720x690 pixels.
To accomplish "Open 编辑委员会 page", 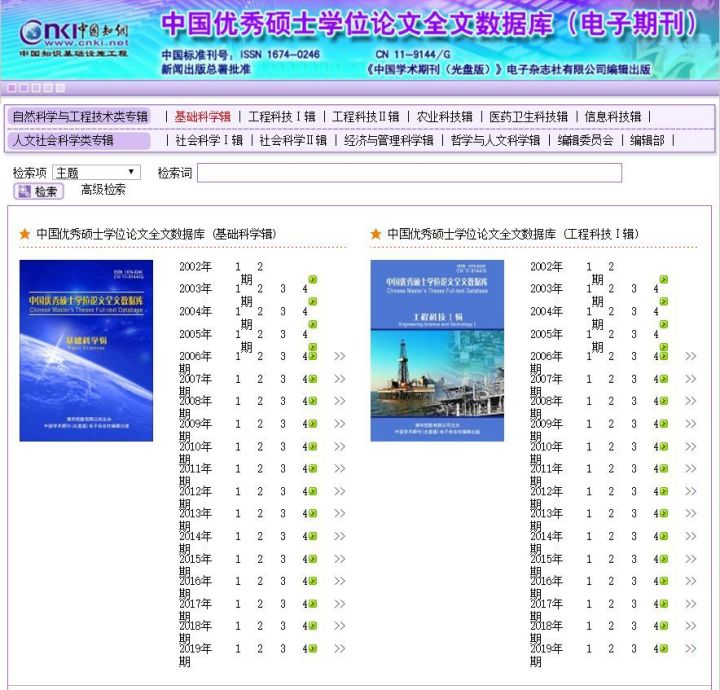I will (585, 140).
